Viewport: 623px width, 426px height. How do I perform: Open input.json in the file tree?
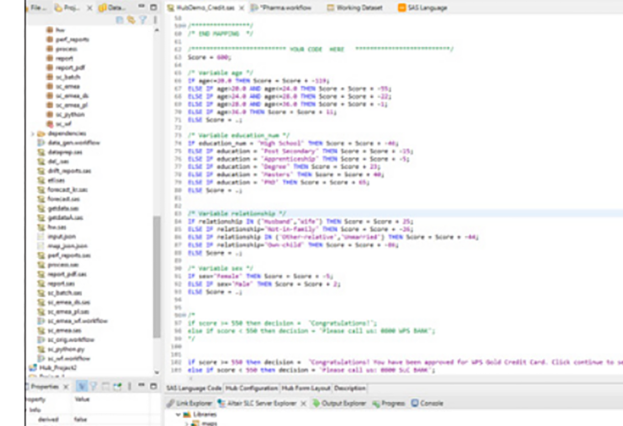tap(63, 236)
